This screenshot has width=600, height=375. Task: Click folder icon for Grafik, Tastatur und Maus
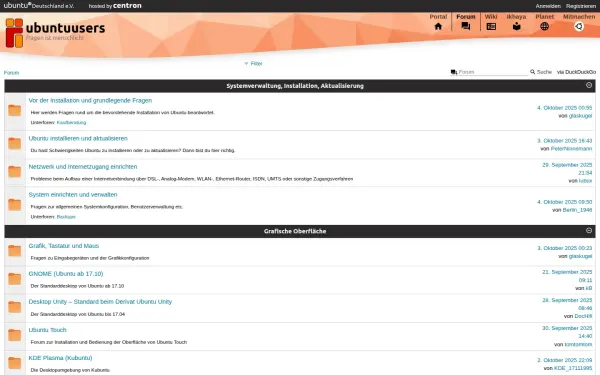pos(15,251)
